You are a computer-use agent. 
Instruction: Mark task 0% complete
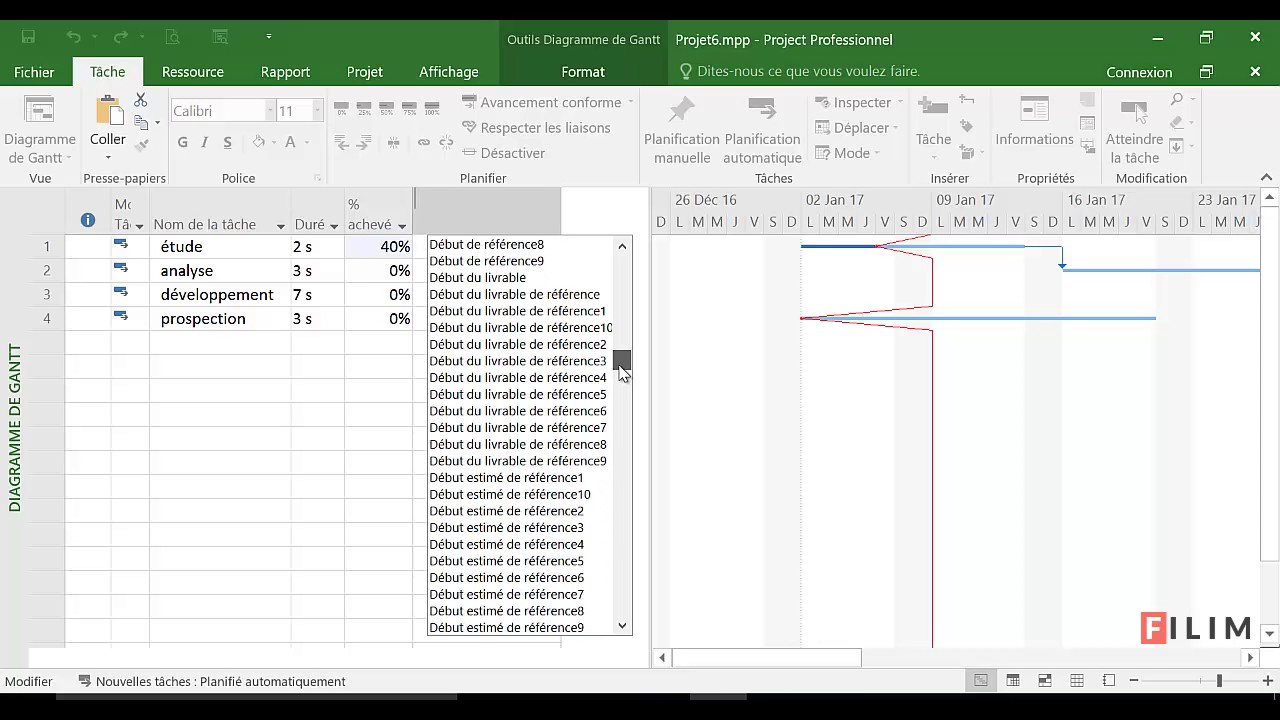pos(342,107)
